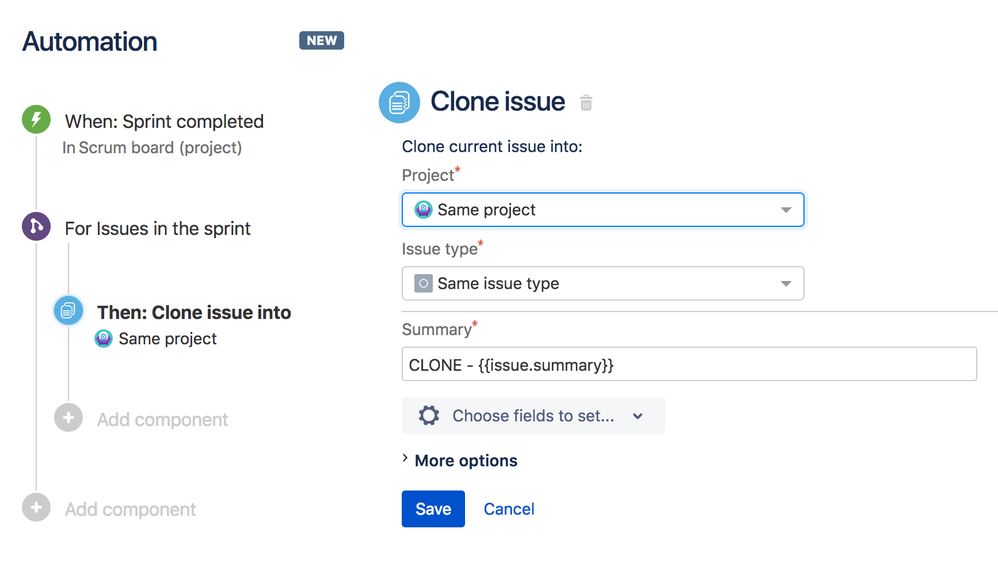Click the purple branch rule icon
Image resolution: width=998 pixels, height=562 pixels.
(x=36, y=227)
